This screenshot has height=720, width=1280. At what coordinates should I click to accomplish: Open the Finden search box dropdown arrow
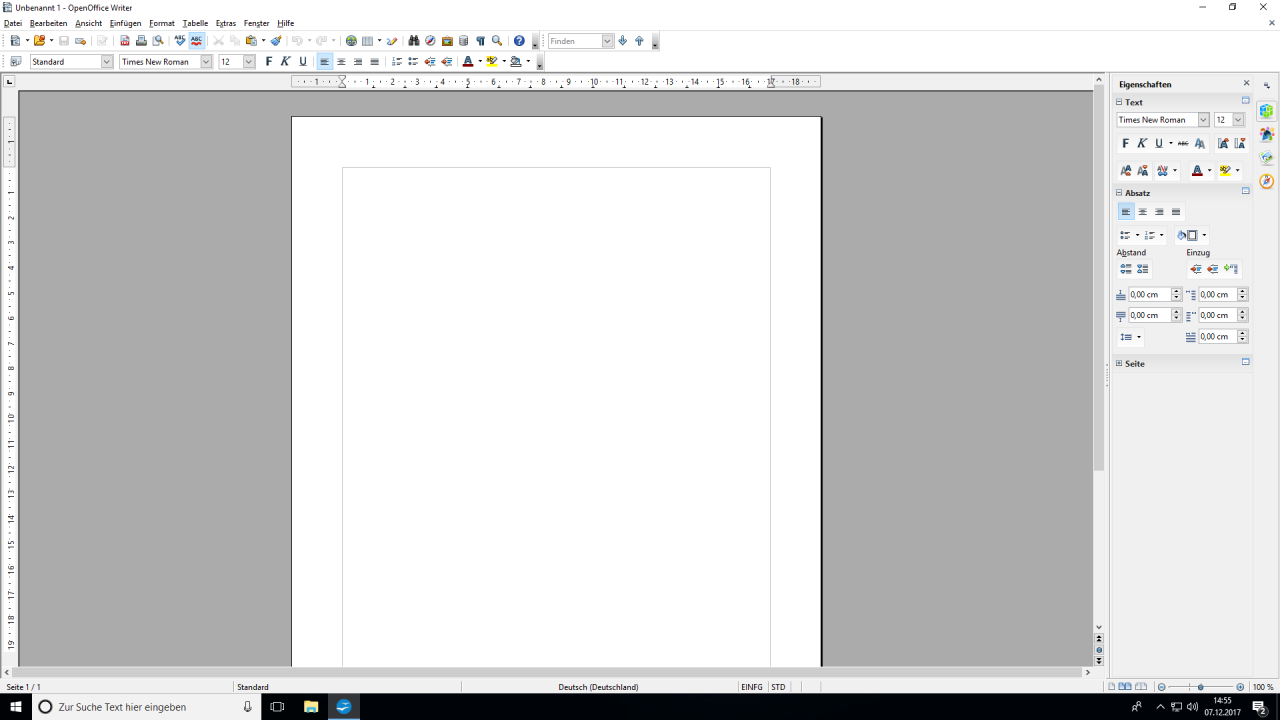tap(607, 41)
